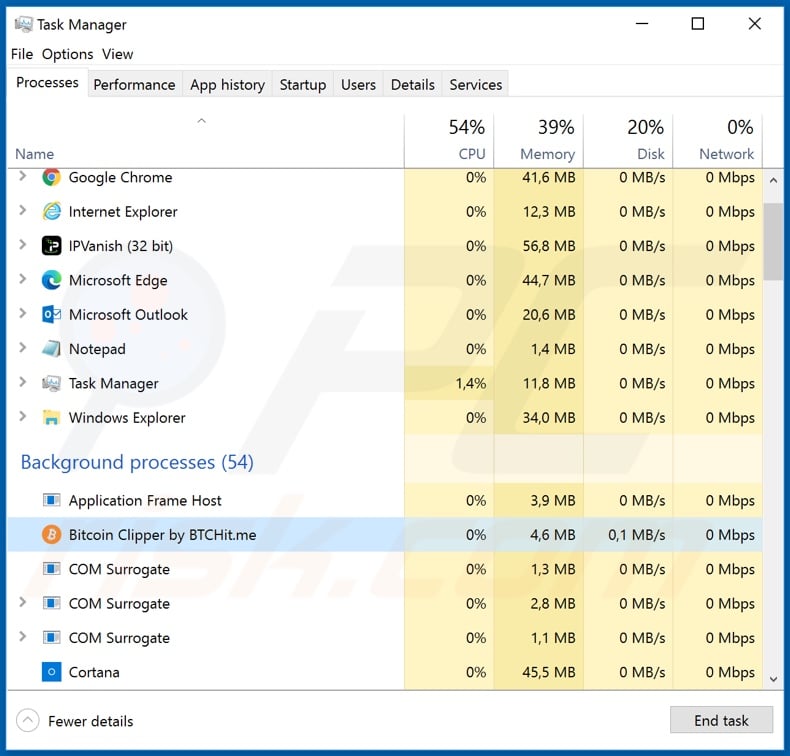The image size is (790, 756).
Task: Minimize the Task Manager window
Action: pos(642,24)
